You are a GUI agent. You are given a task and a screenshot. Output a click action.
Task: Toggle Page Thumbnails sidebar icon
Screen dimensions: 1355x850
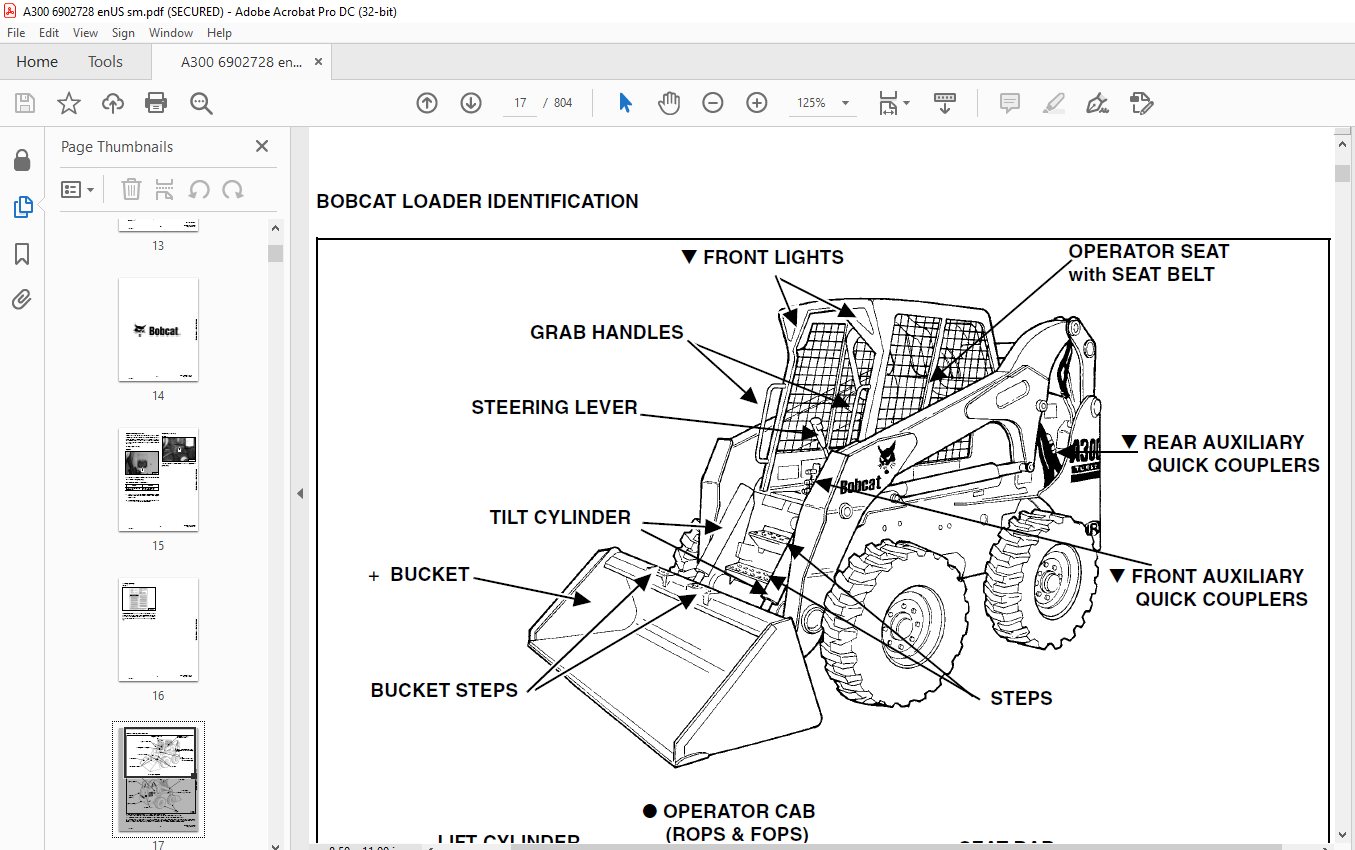point(22,207)
